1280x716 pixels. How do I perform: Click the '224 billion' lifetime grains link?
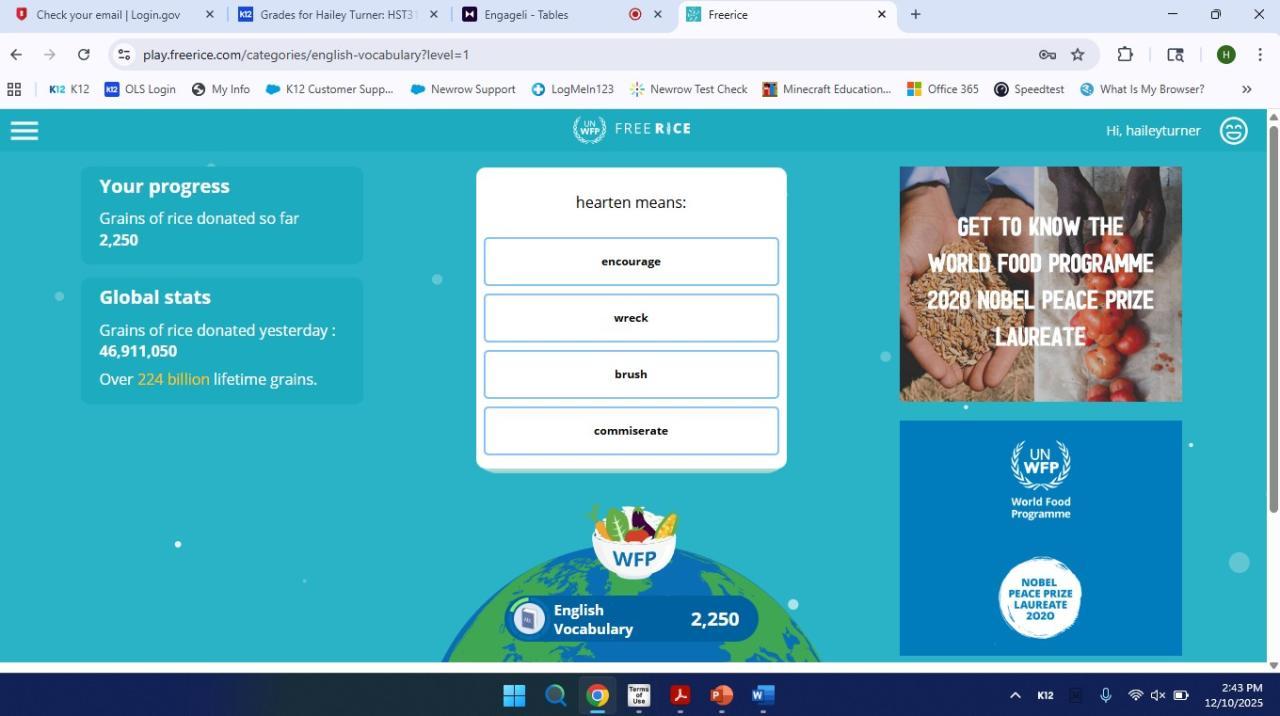pos(173,379)
